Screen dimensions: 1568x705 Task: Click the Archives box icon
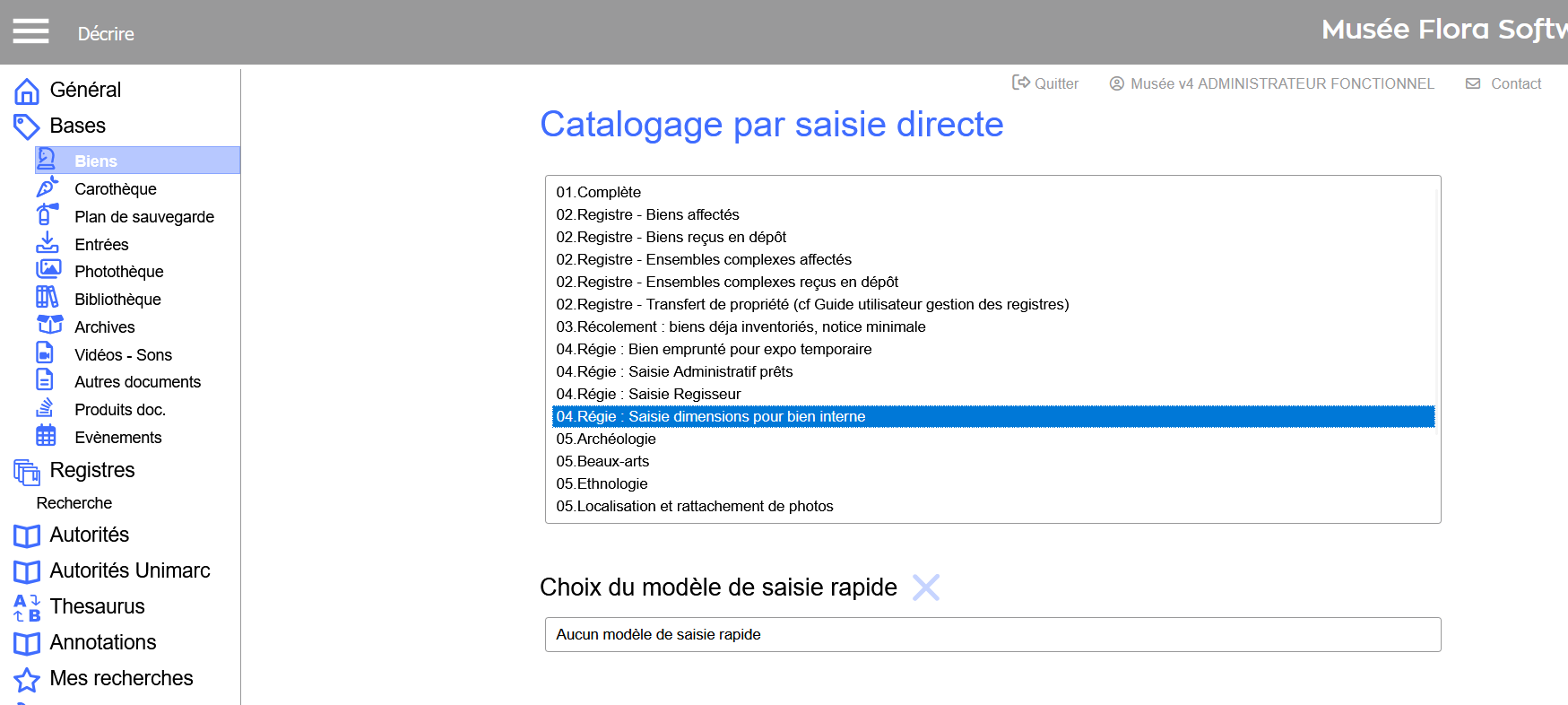tap(49, 325)
